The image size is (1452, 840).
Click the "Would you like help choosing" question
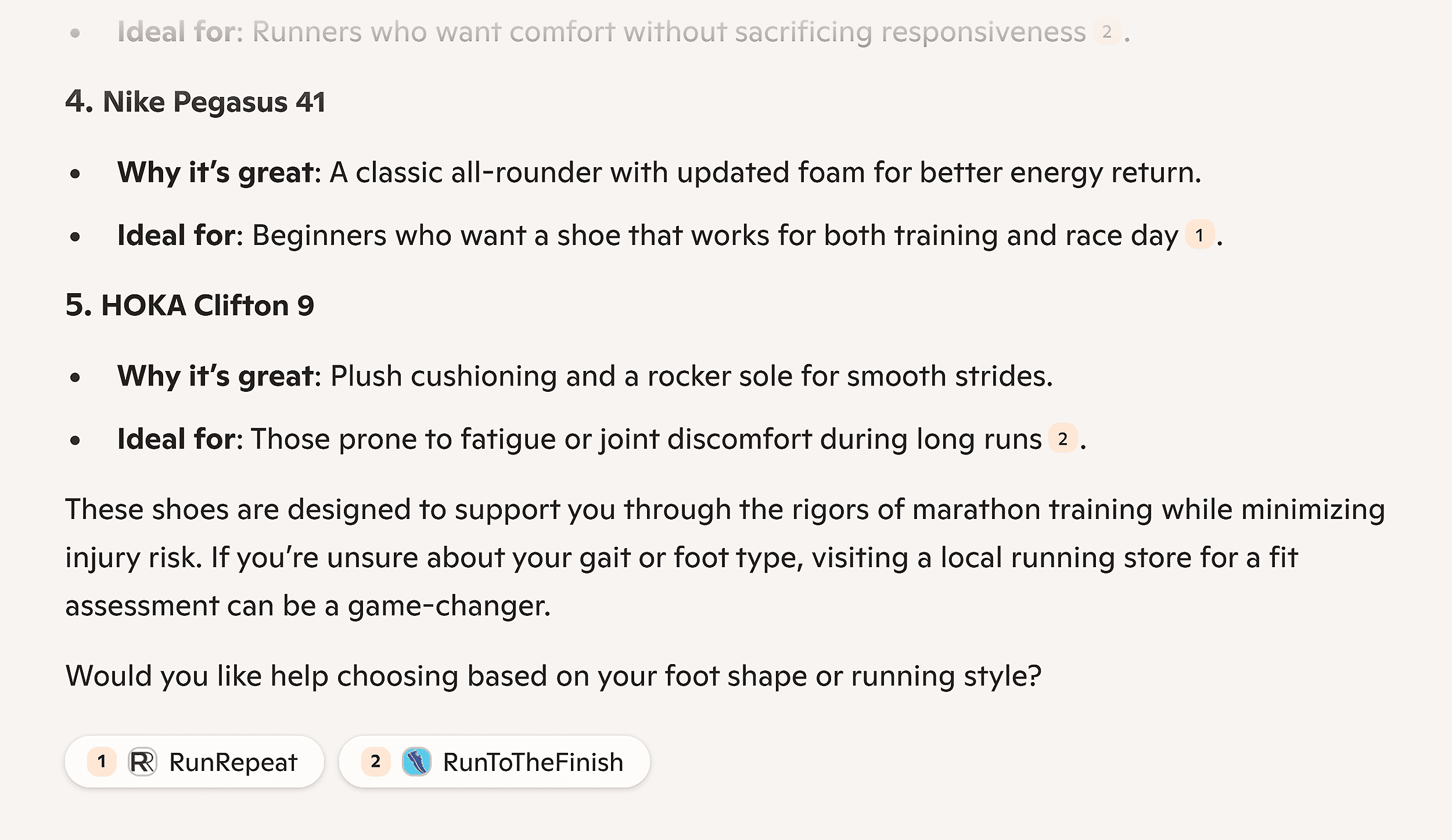click(x=553, y=676)
